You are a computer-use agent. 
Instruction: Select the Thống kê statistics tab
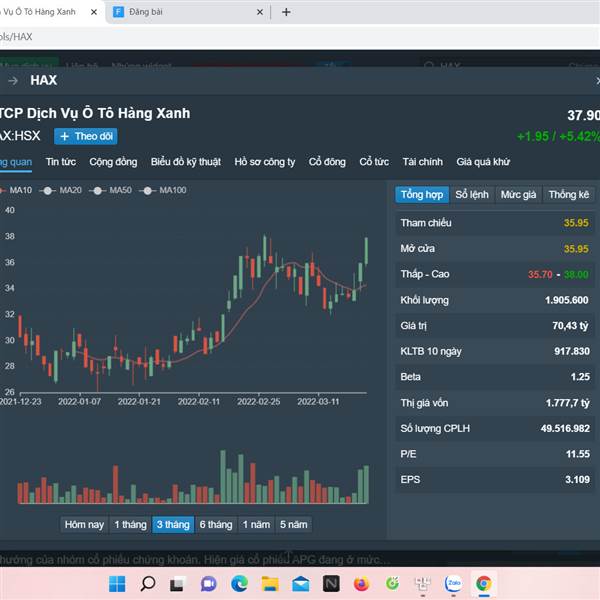pos(569,194)
